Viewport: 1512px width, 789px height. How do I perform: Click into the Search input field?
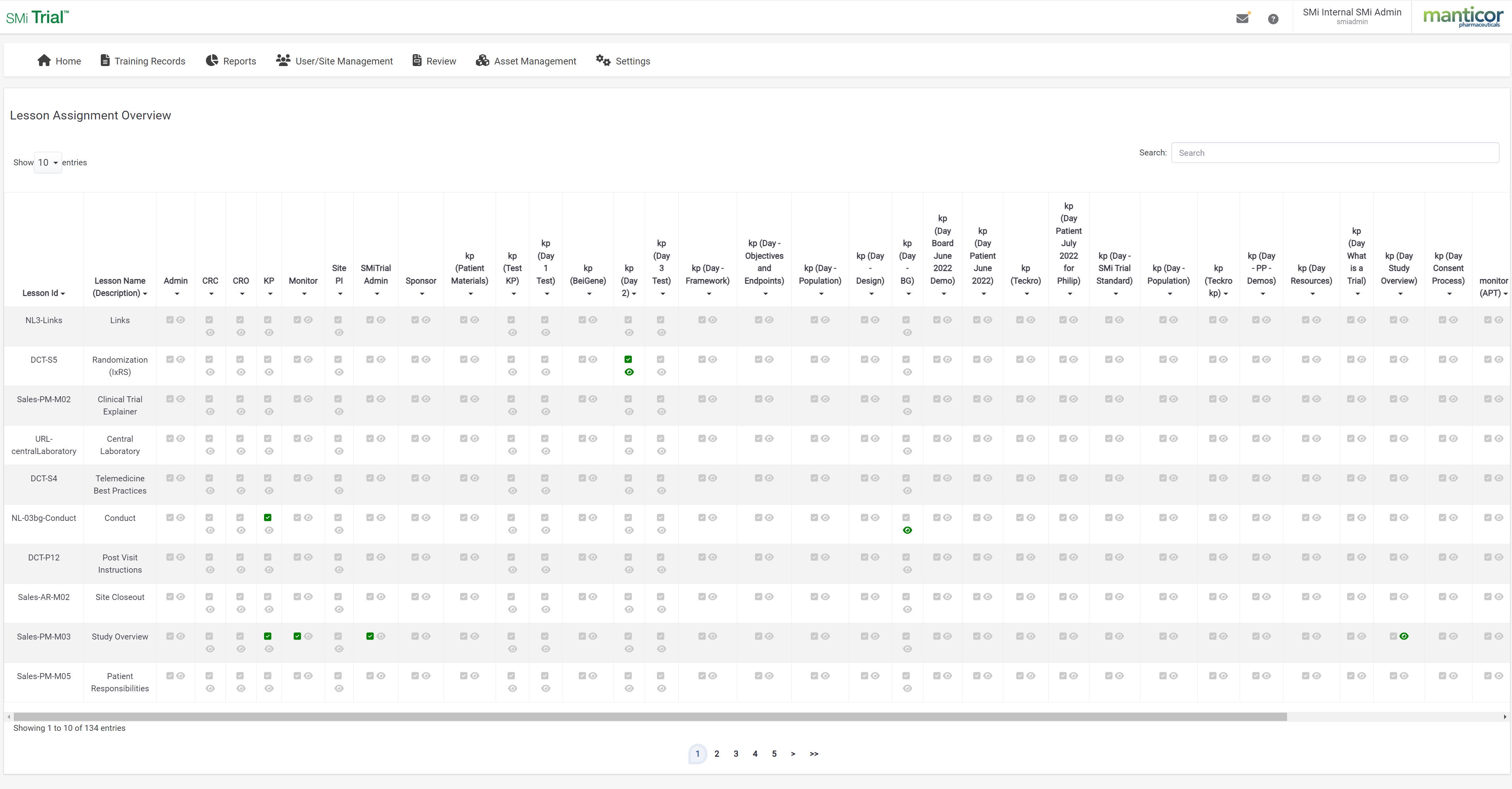pyautogui.click(x=1334, y=153)
